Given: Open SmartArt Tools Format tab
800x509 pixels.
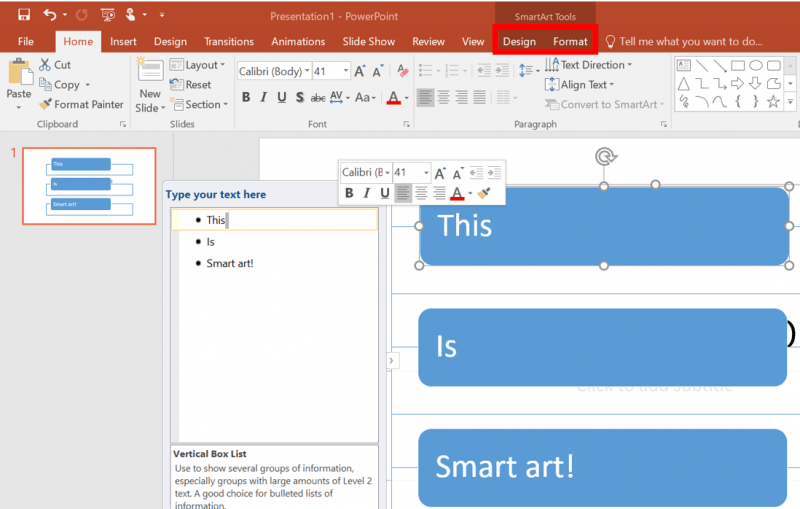Looking at the screenshot, I should coord(570,41).
